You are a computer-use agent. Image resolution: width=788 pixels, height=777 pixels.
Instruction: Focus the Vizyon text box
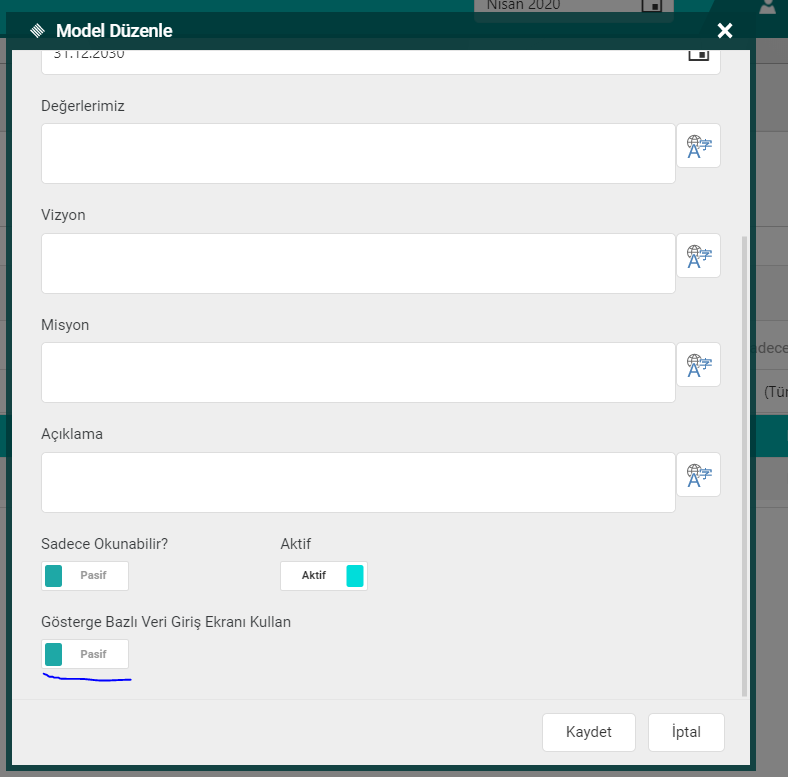pos(358,264)
